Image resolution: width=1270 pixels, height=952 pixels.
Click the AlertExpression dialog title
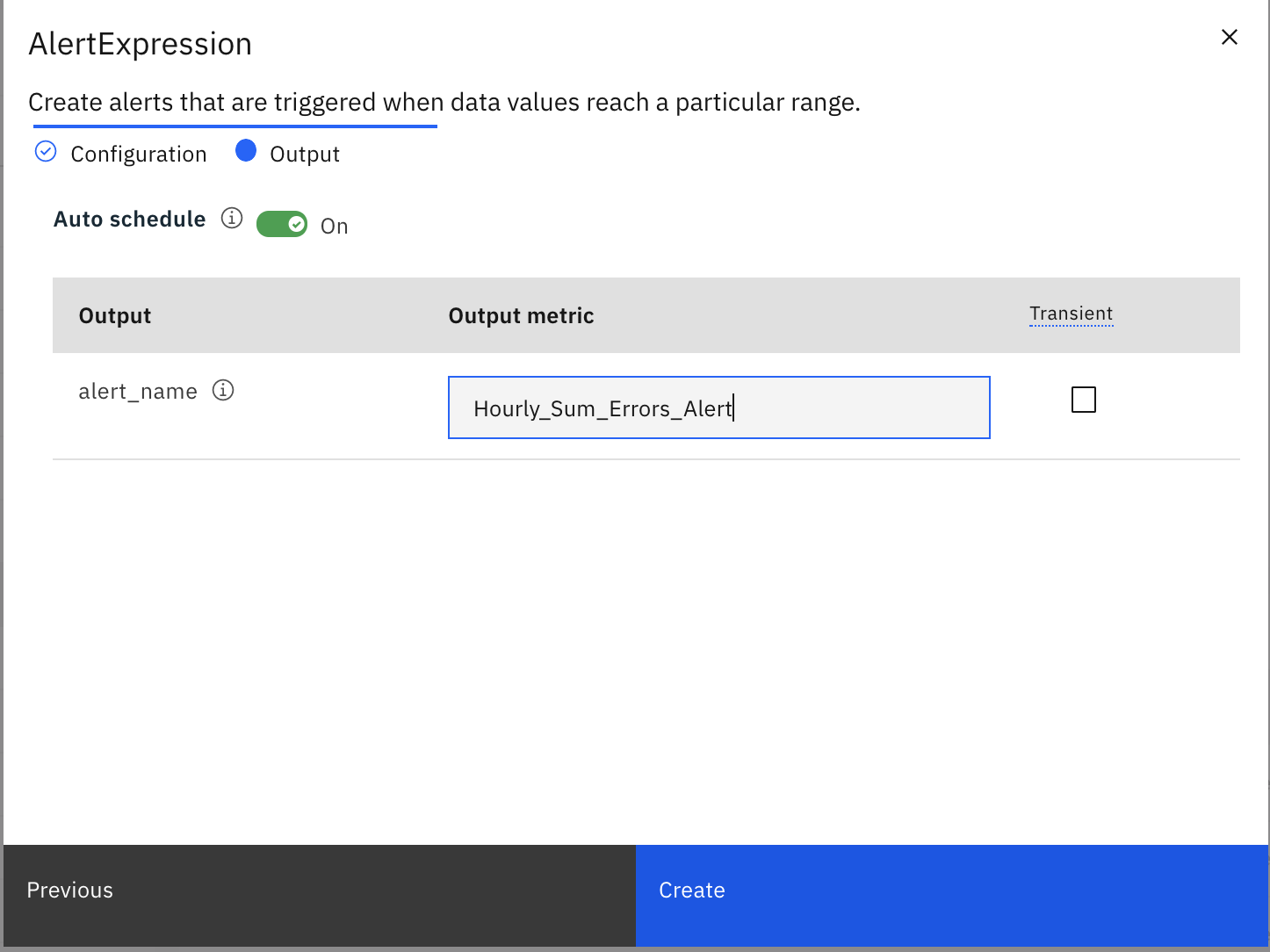pos(141,44)
